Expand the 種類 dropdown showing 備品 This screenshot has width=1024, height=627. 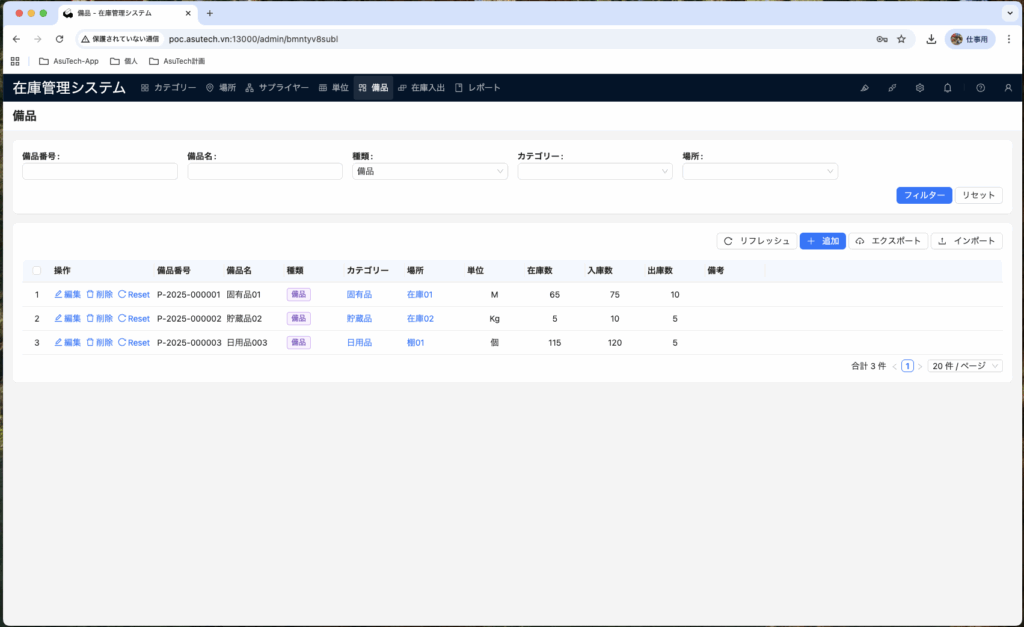tap(430, 172)
